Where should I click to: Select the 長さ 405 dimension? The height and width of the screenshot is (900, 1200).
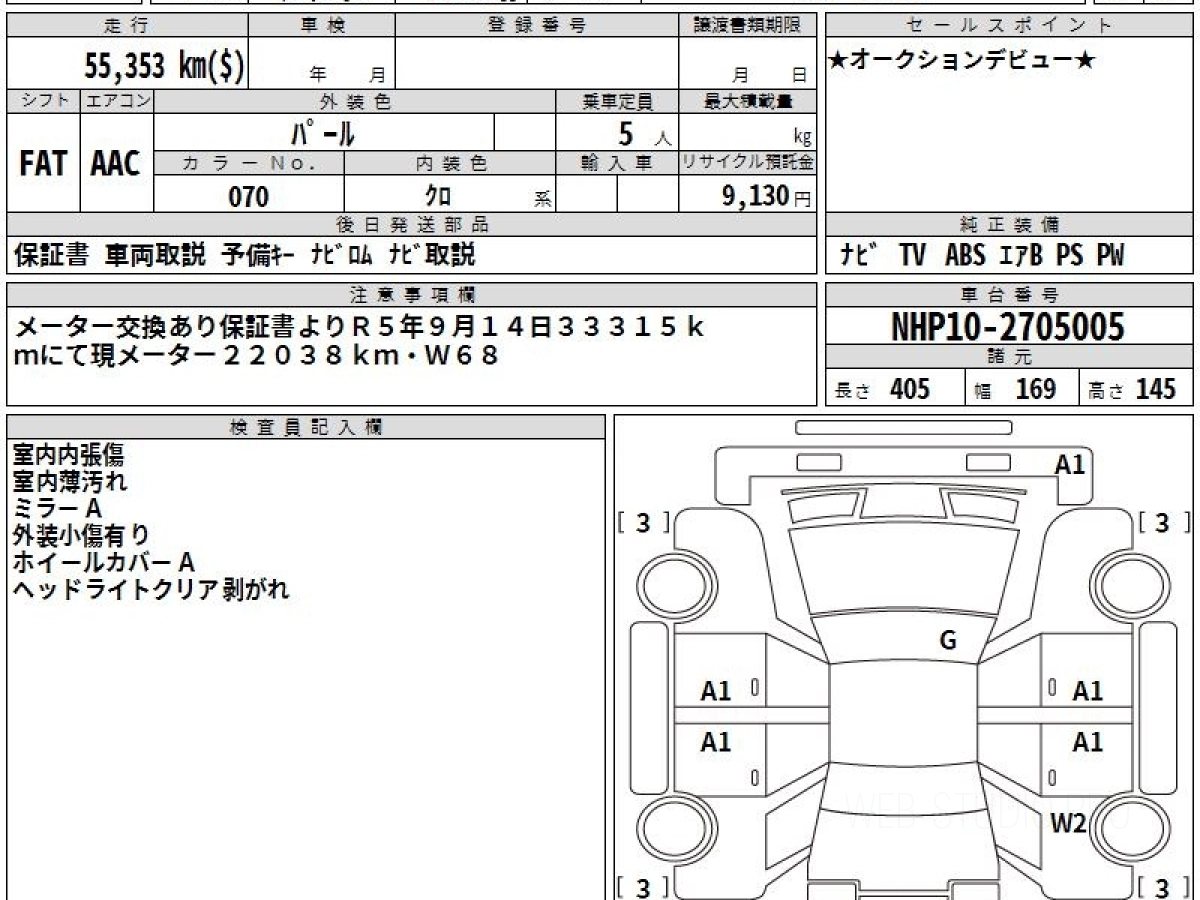(x=882, y=389)
